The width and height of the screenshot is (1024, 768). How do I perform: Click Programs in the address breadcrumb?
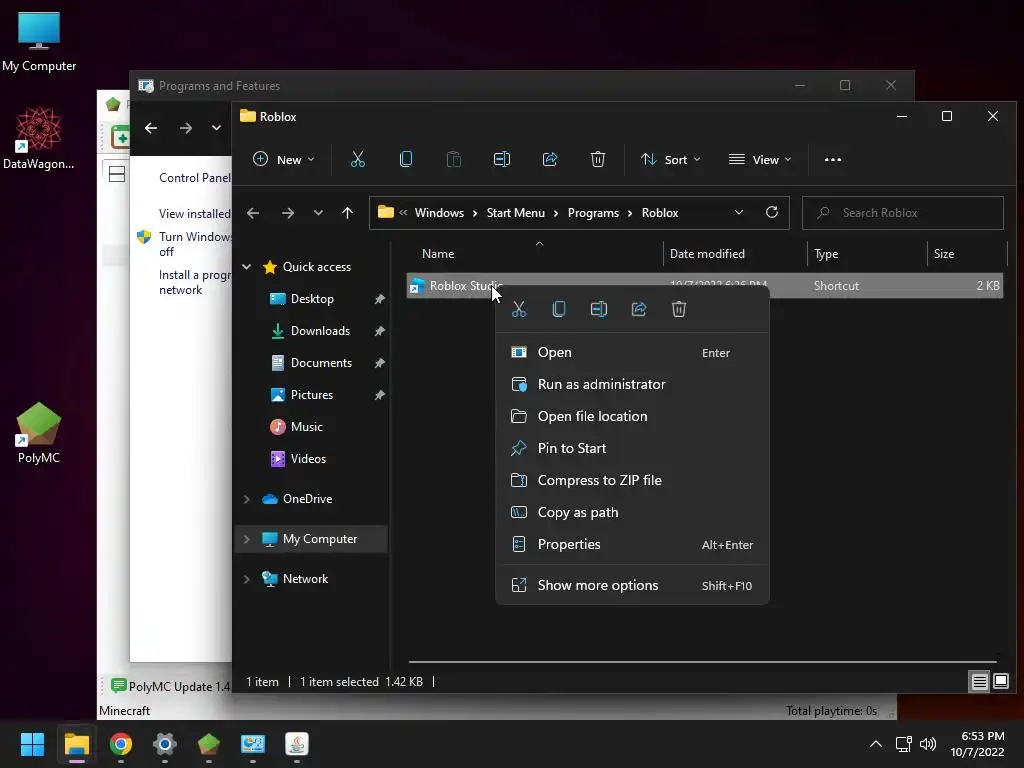[x=593, y=213]
